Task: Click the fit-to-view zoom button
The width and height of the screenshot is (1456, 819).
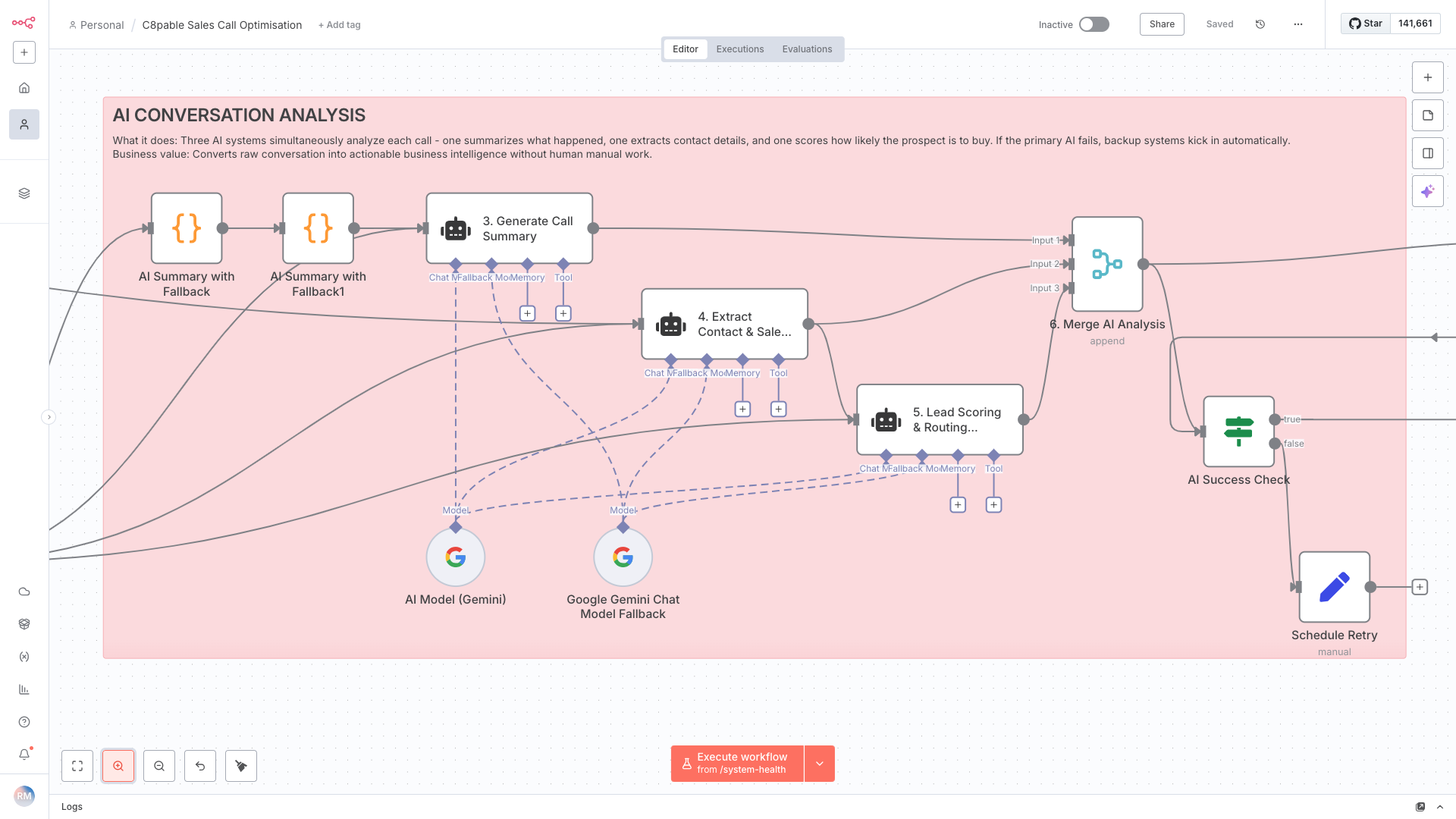Action: click(x=77, y=766)
